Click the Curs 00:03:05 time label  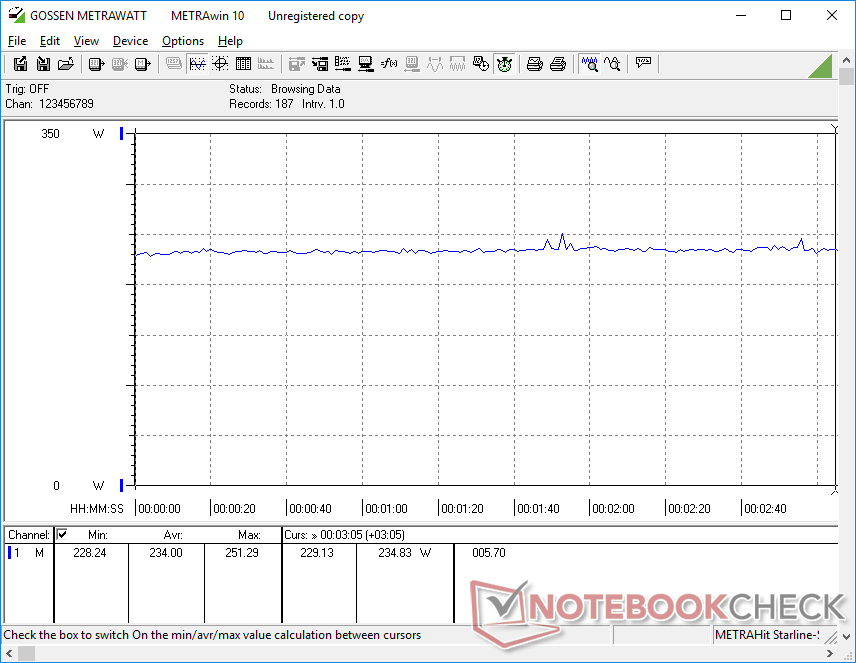[x=344, y=535]
